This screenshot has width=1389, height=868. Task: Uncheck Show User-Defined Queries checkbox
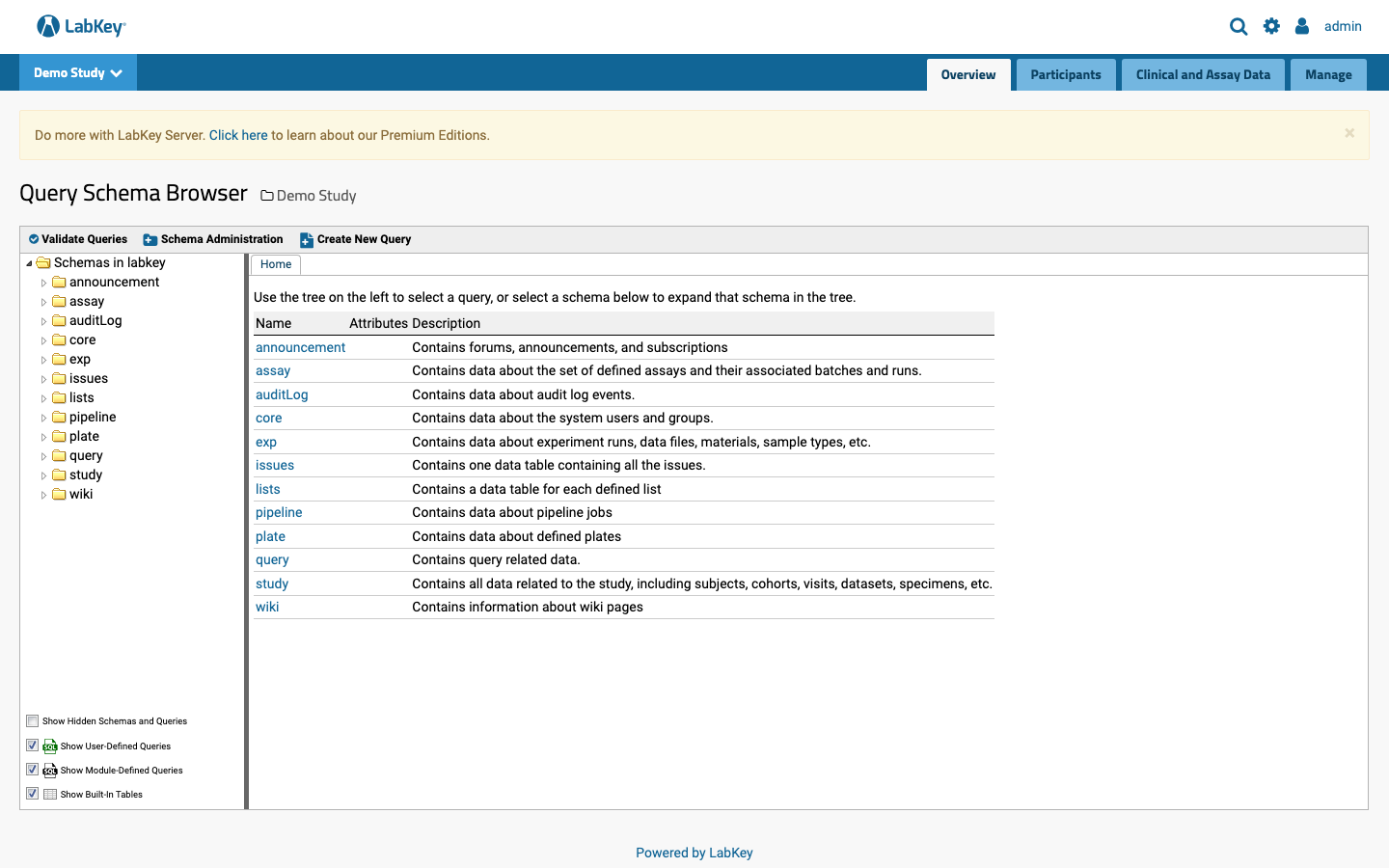(33, 746)
